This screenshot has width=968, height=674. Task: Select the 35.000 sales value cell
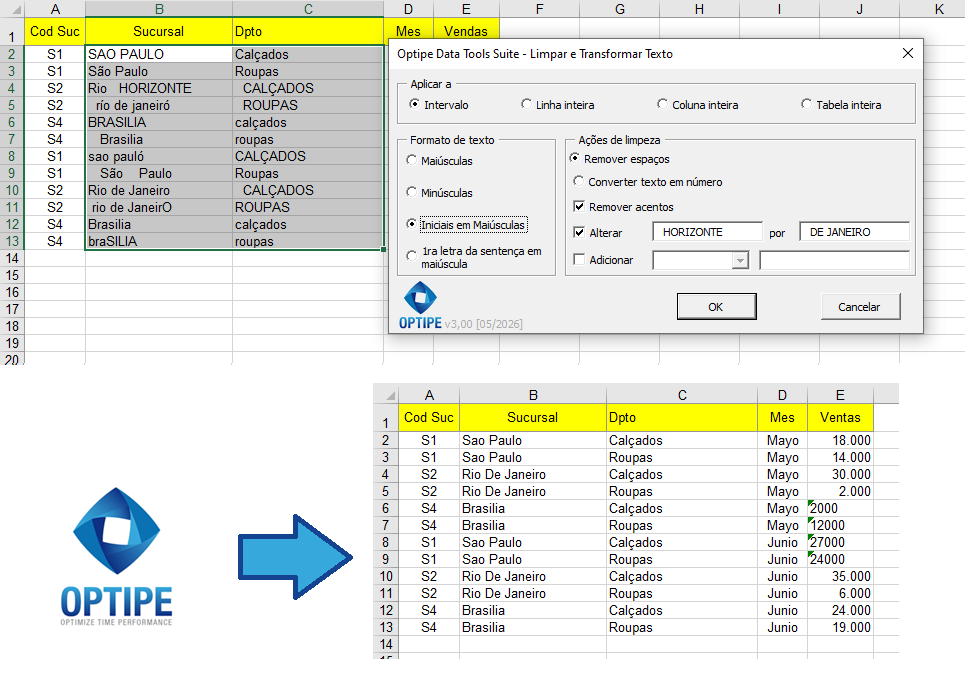tap(840, 576)
